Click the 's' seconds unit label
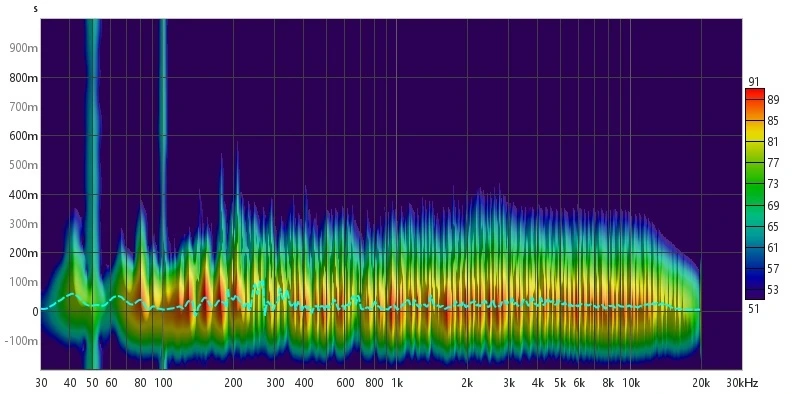 coord(35,9)
